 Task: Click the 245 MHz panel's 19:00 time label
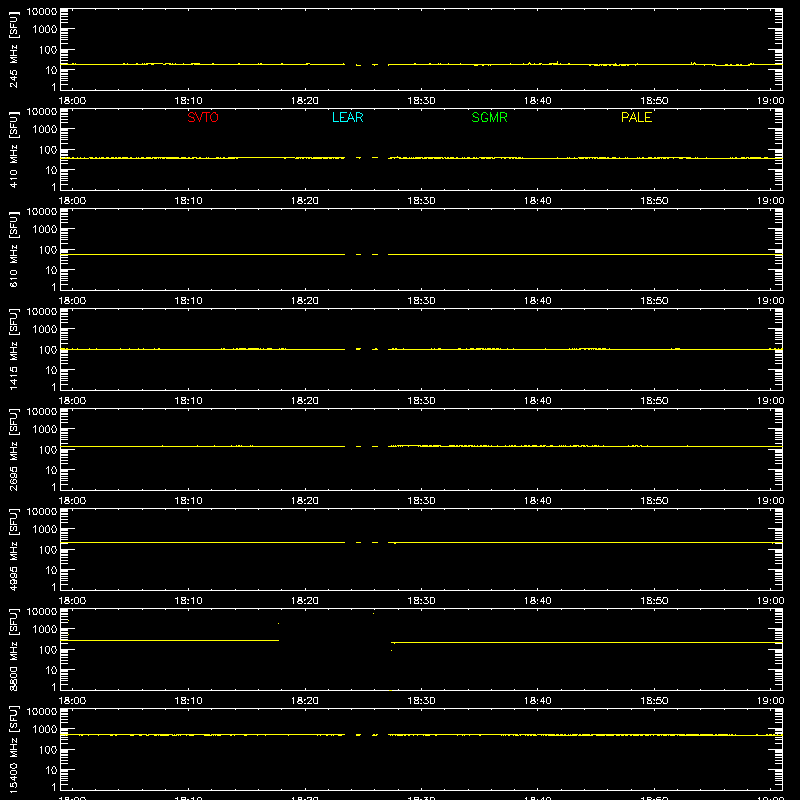point(770,101)
